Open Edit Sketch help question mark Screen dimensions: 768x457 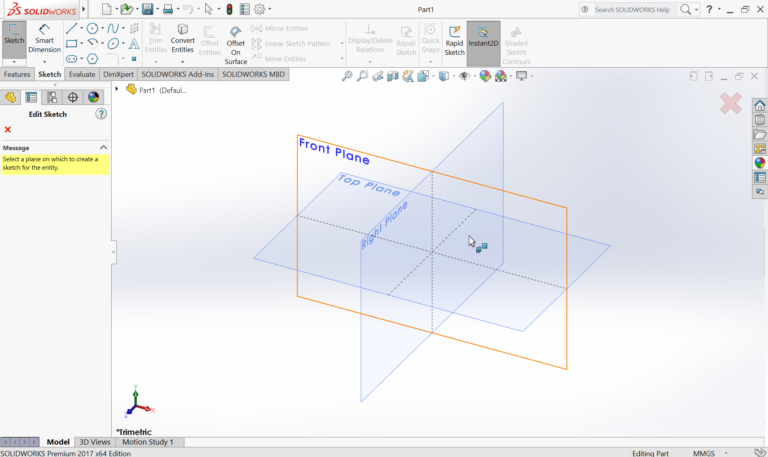(x=101, y=114)
